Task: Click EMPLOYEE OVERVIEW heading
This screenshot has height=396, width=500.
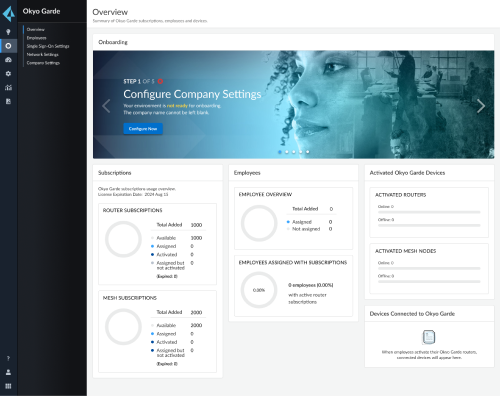Action: coord(265,194)
